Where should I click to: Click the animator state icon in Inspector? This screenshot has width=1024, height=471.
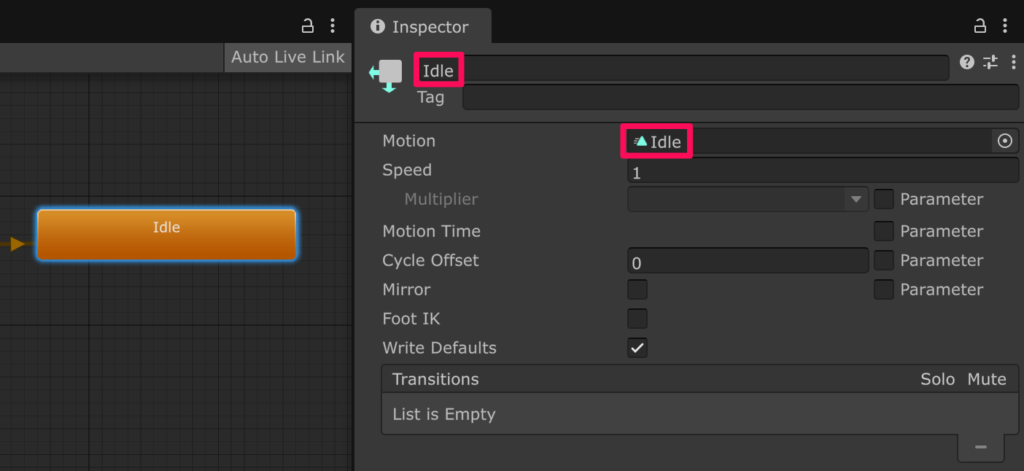[386, 75]
